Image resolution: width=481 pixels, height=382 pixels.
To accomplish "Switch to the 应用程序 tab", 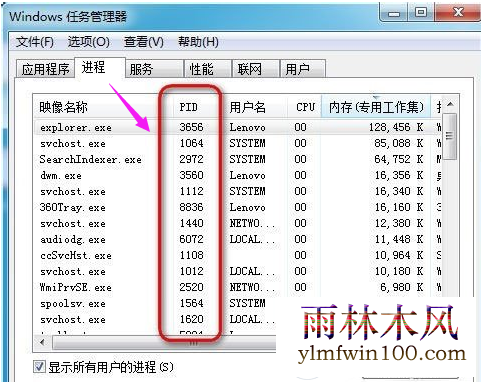I will (45, 69).
